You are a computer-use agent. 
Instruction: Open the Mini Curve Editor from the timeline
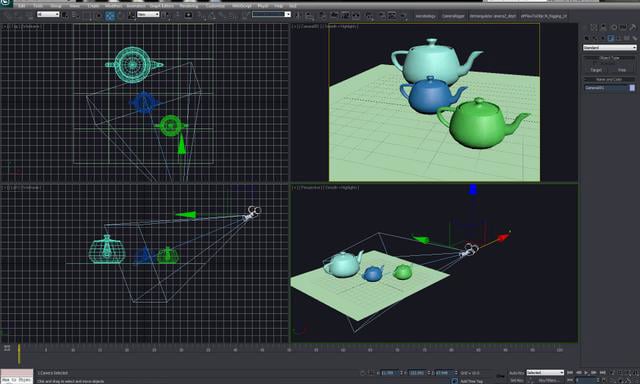(x=7, y=348)
